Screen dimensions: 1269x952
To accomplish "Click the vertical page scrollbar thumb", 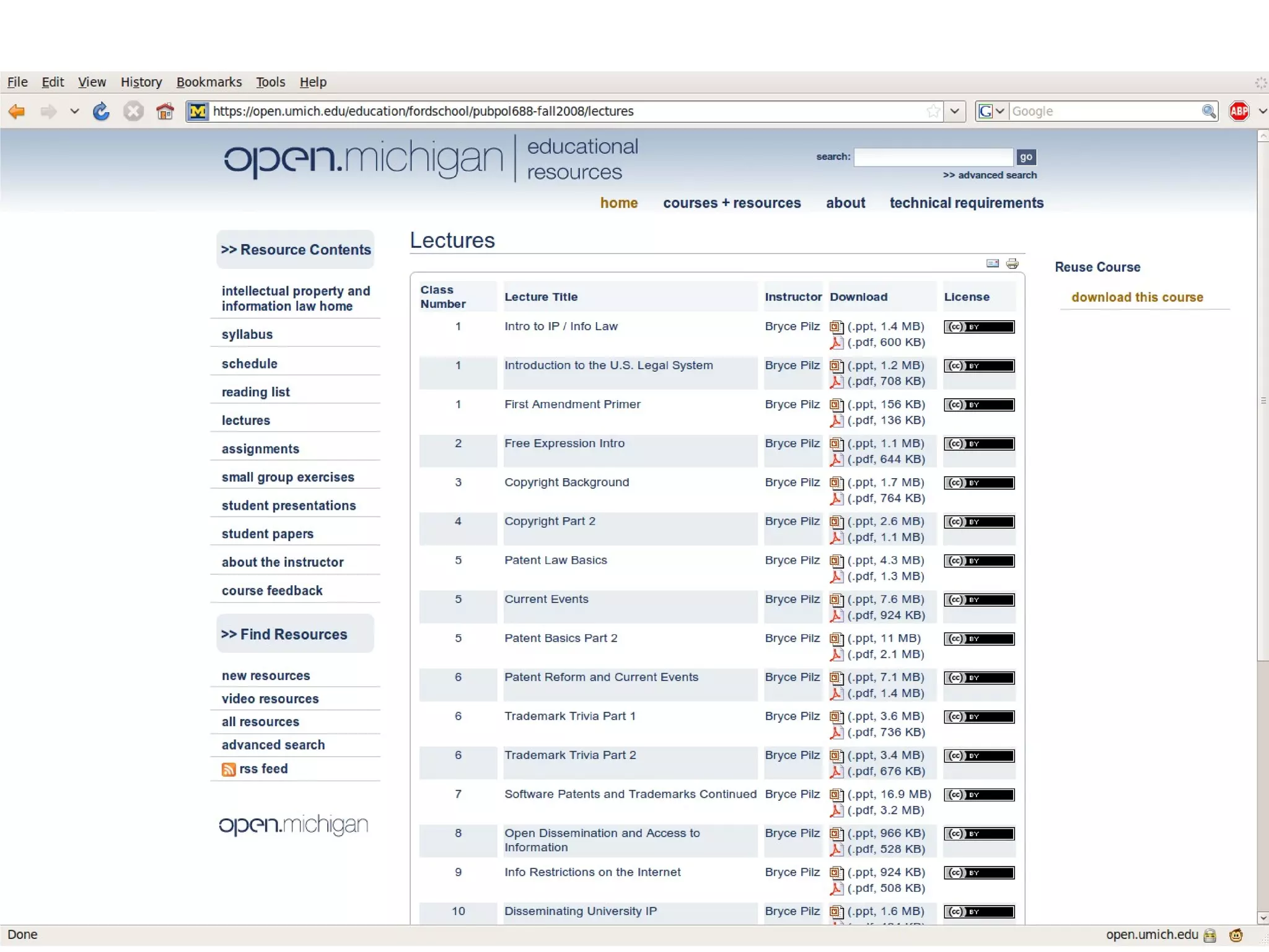I will (x=1263, y=401).
